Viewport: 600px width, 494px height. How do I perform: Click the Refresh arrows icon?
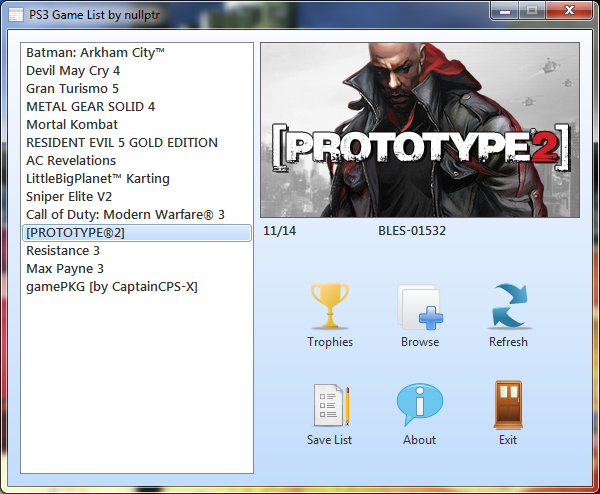click(x=509, y=306)
